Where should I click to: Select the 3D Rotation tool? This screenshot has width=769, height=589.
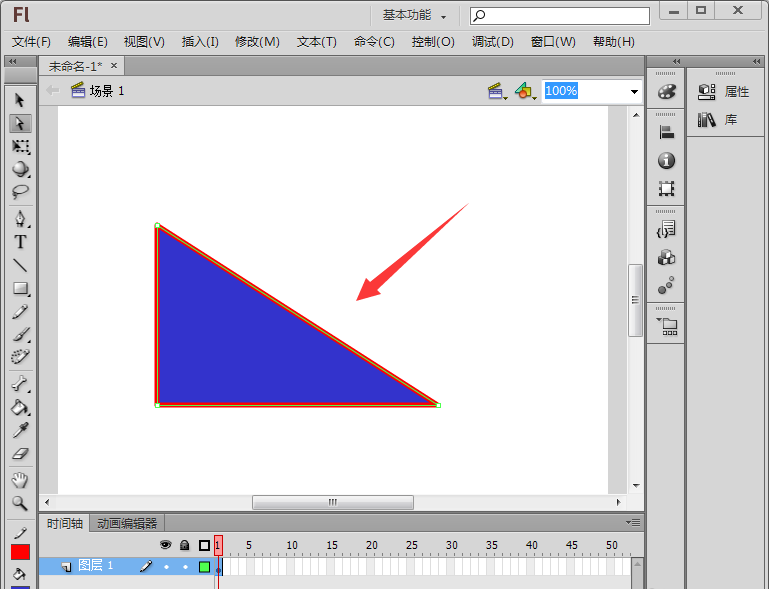click(x=20, y=169)
